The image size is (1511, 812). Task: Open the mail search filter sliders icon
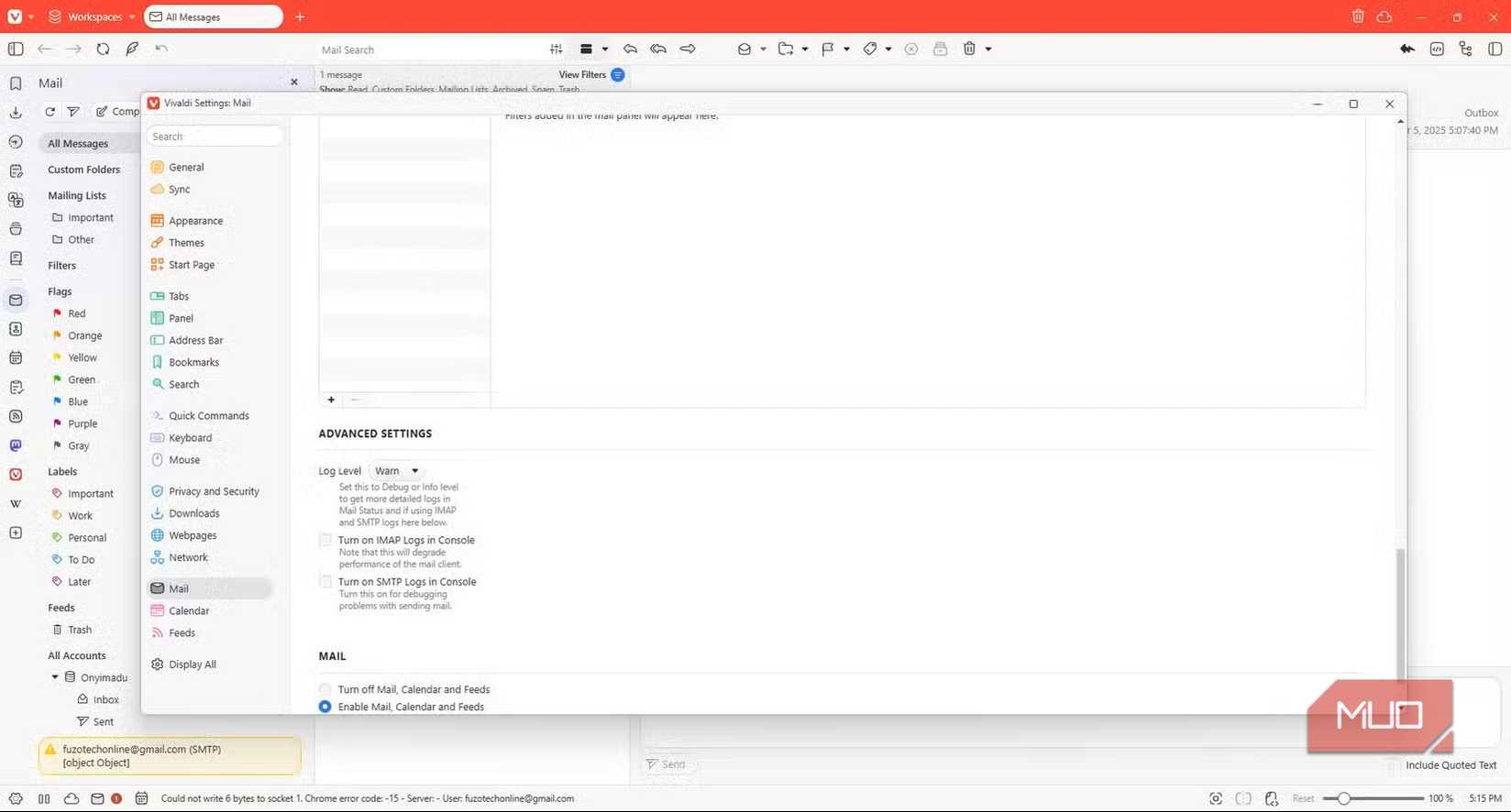tap(557, 49)
